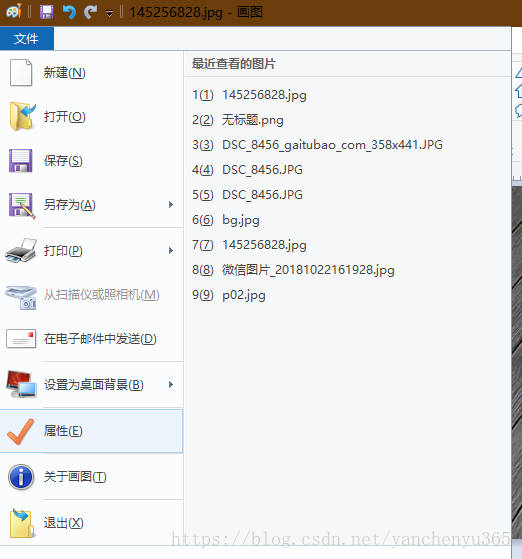Choose the 退出(X) exit label
Viewport: 522px width, 559px height.
(64, 523)
